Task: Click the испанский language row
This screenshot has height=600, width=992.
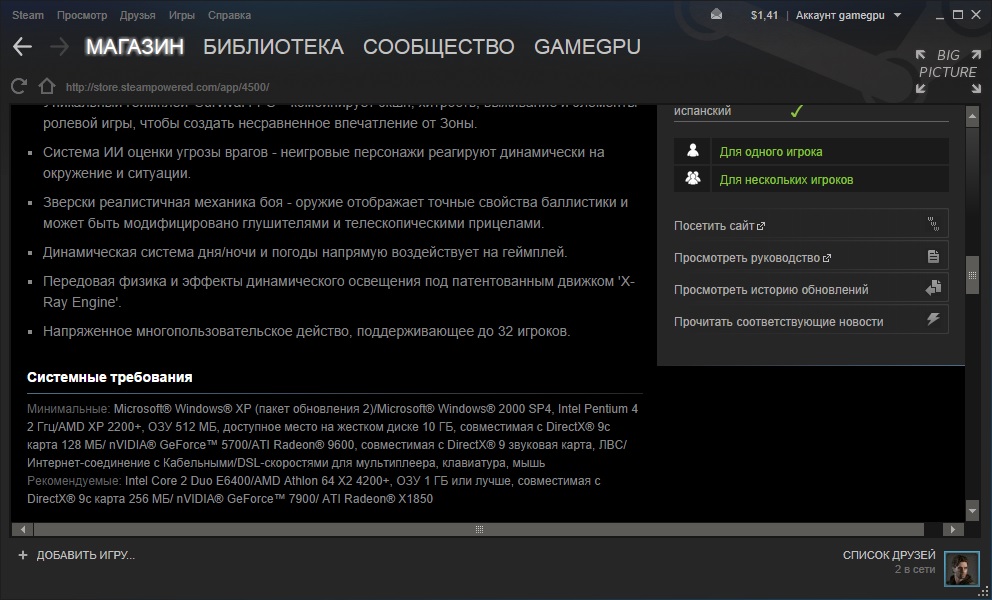Action: pyautogui.click(x=811, y=111)
